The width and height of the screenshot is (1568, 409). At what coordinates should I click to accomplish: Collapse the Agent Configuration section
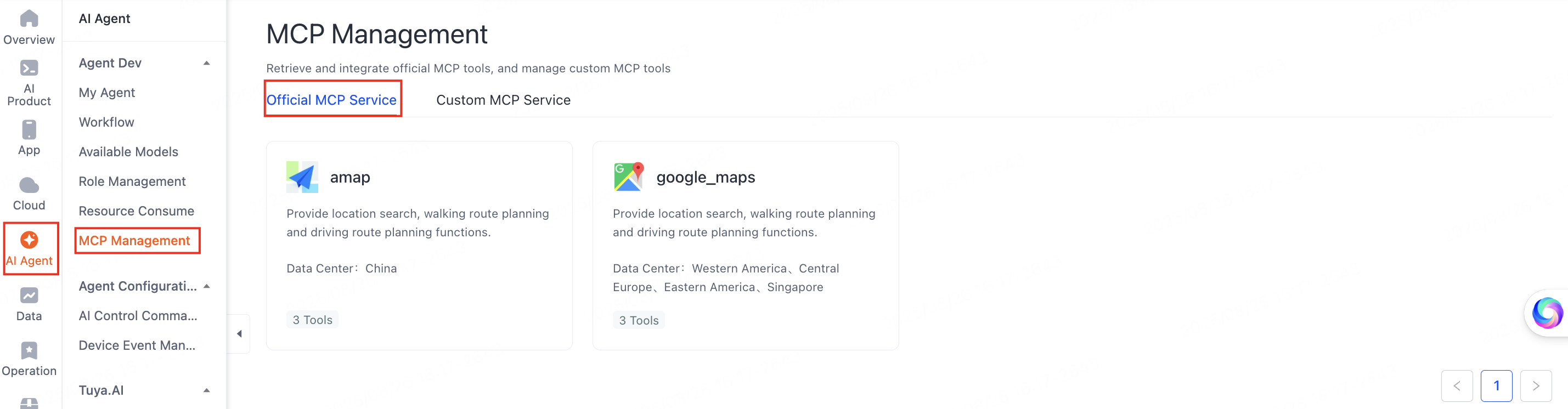point(206,286)
